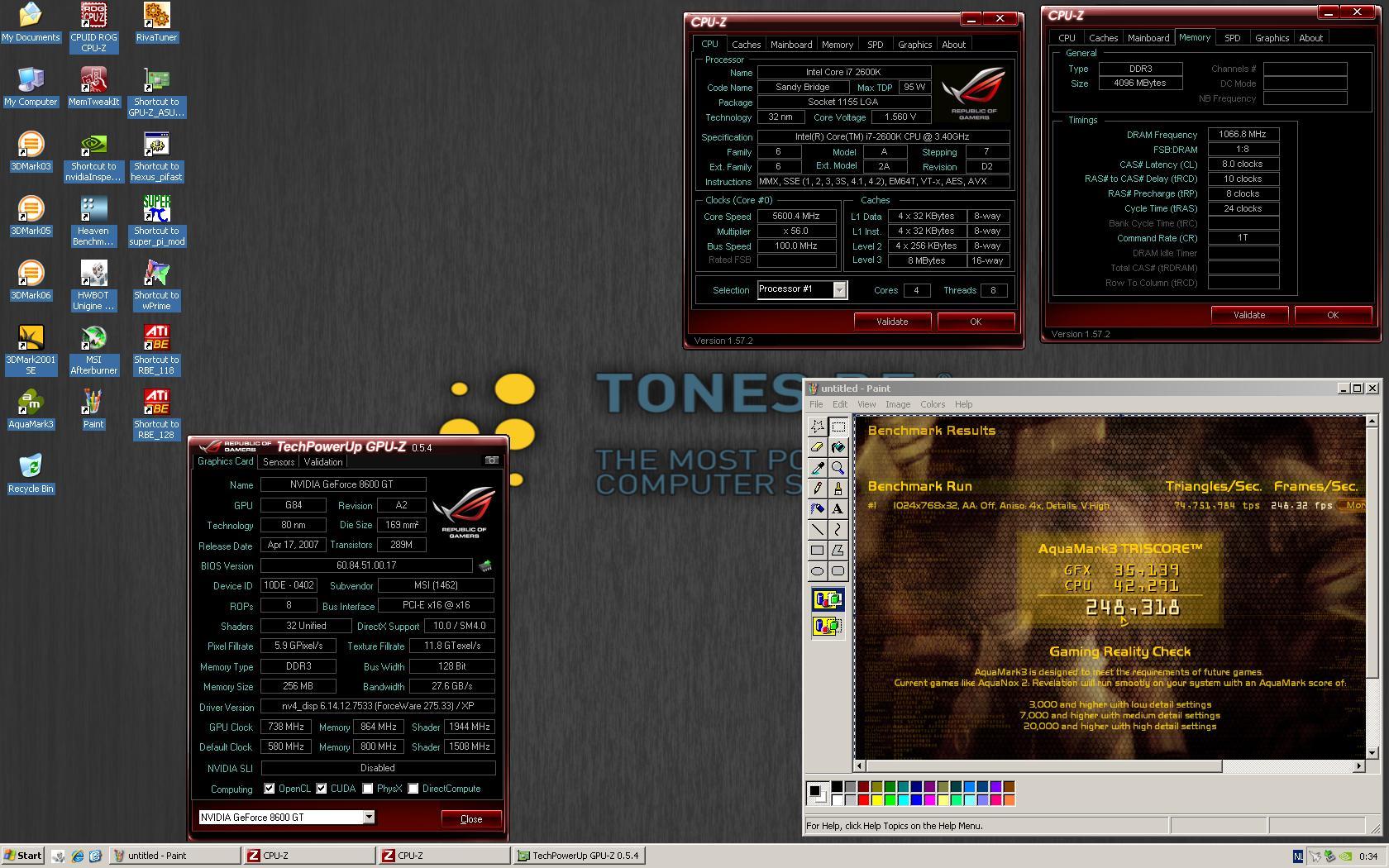Screen dimensions: 1389x868
Task: Open the Colors menu in Paint
Action: (933, 404)
